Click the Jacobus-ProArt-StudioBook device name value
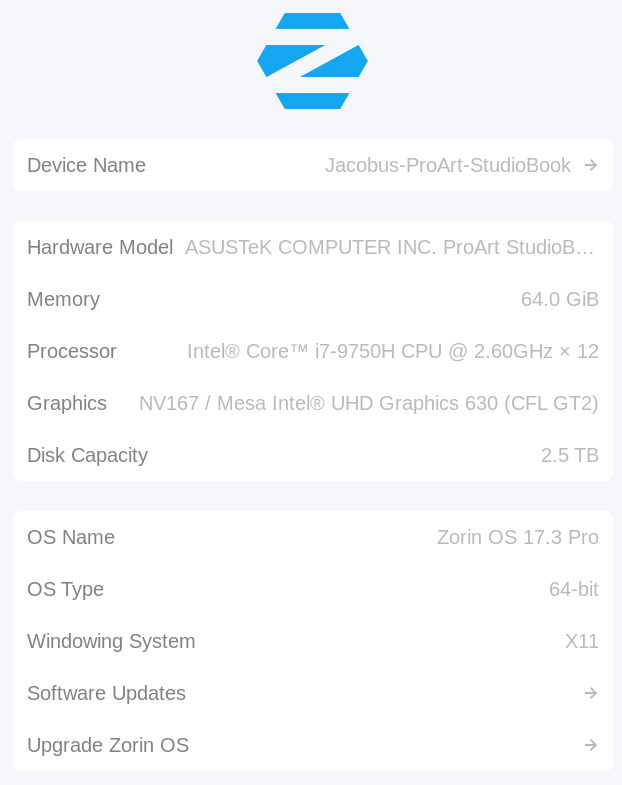 click(447, 165)
